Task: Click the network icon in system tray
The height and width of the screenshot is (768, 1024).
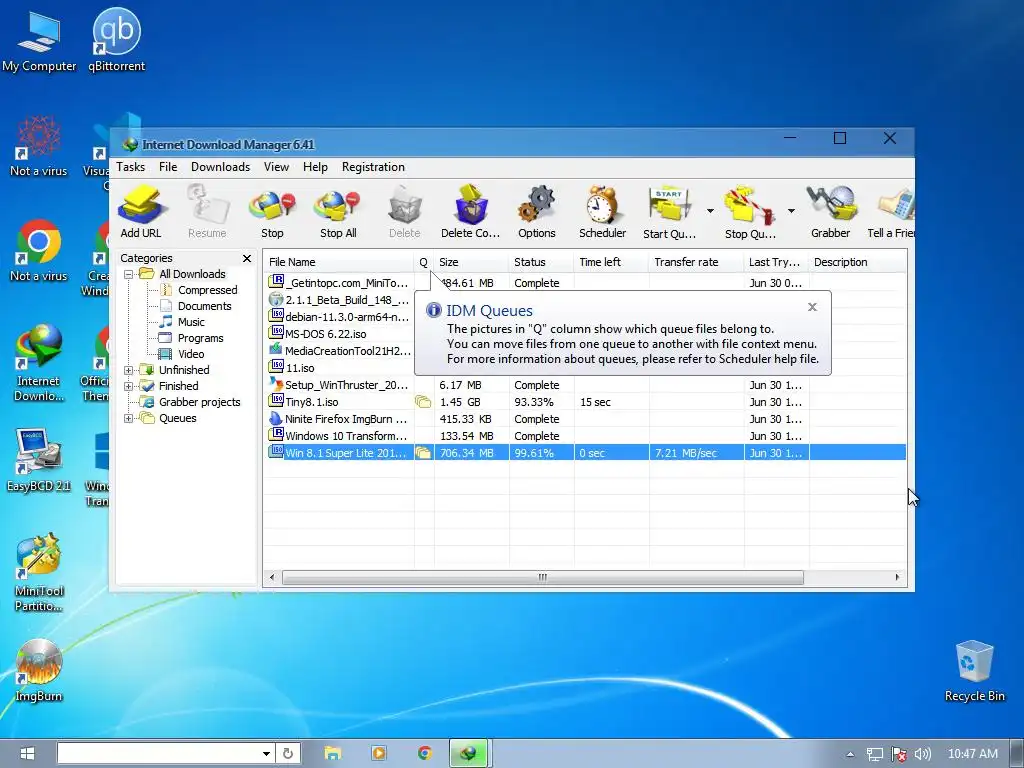Action: 875,754
